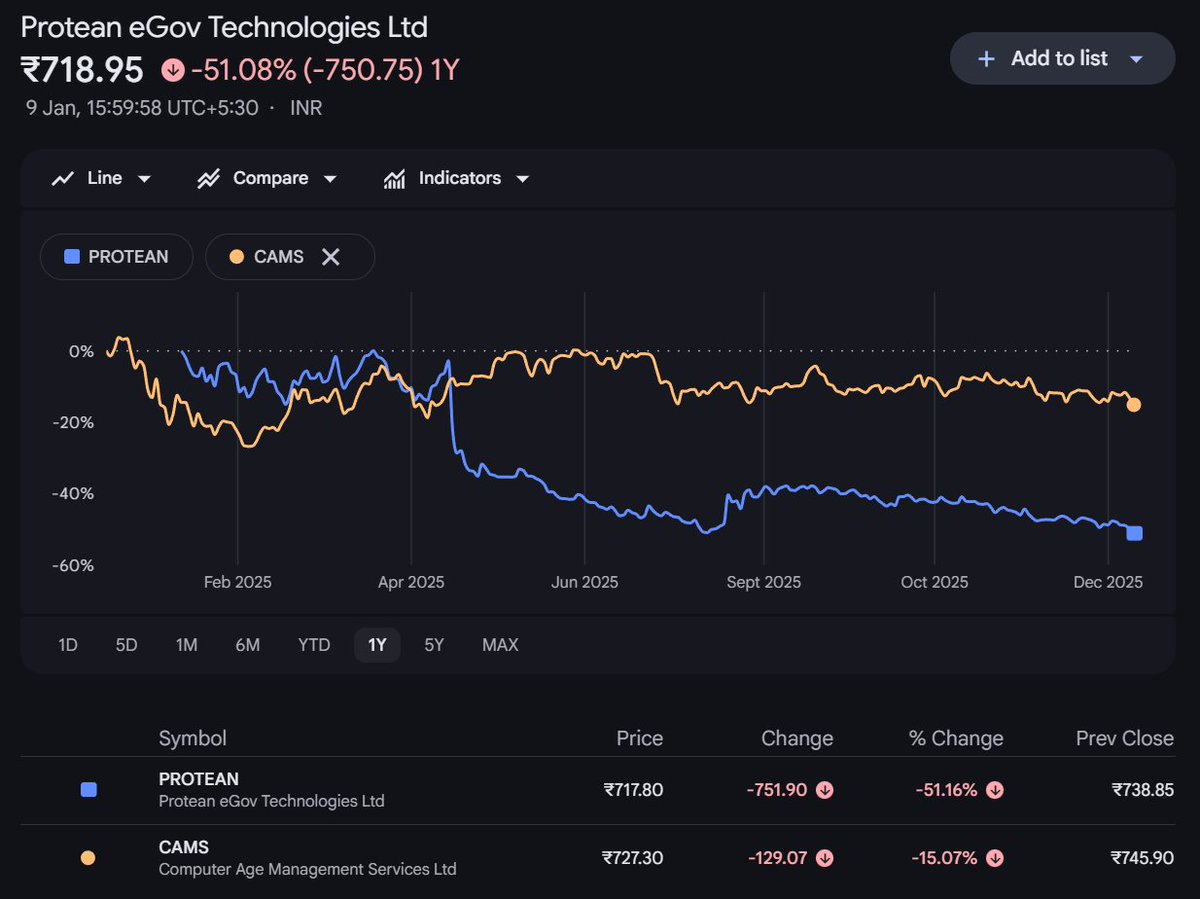The image size is (1200, 899).
Task: Click orange swatch in CAMS table row
Action: pyautogui.click(x=88, y=858)
